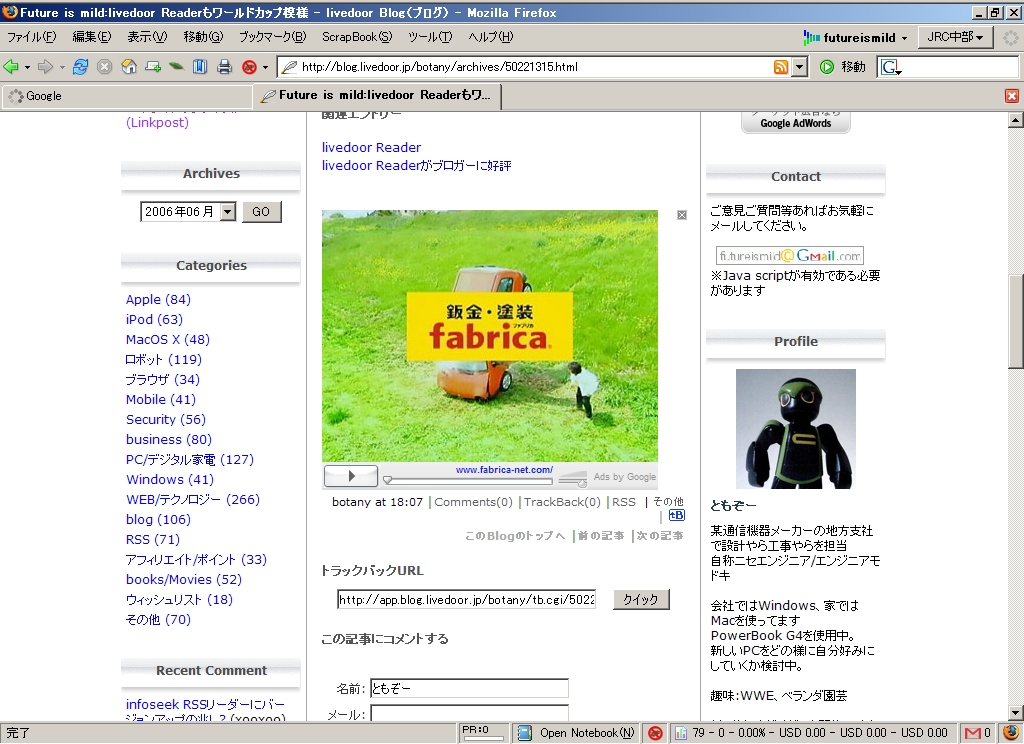Image resolution: width=1024 pixels, height=744 pixels.
Task: Click the page vertical scrollbar thumb
Action: tap(1015, 321)
